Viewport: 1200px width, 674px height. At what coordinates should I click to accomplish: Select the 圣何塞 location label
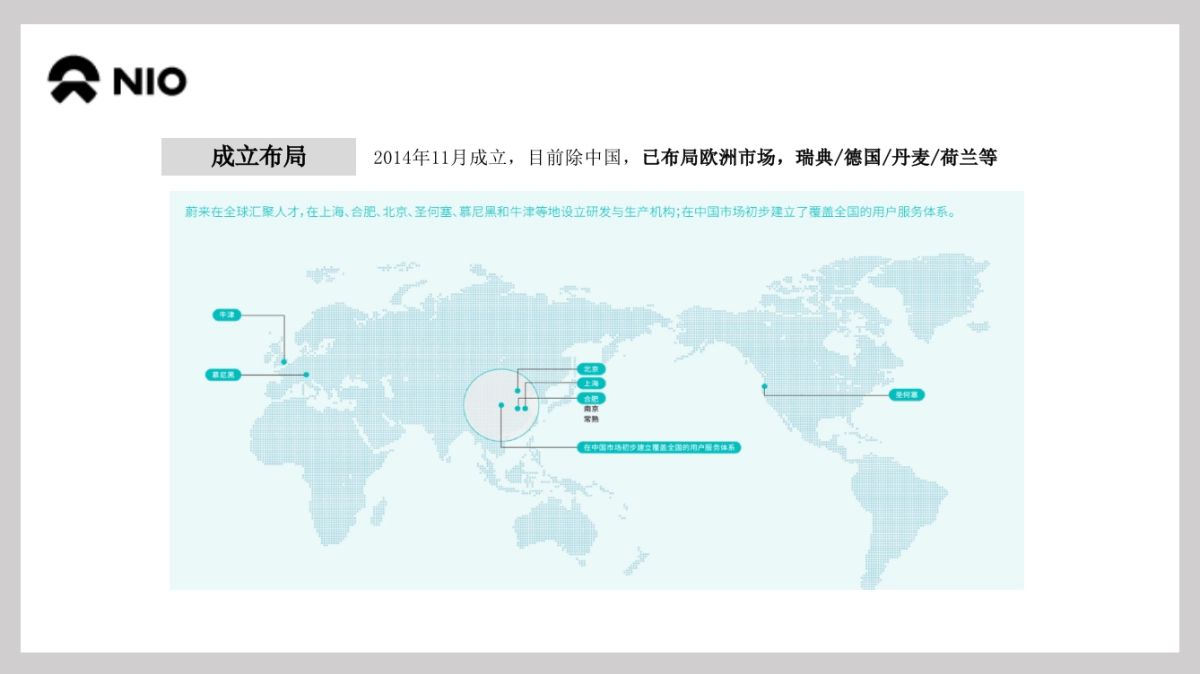(x=907, y=395)
